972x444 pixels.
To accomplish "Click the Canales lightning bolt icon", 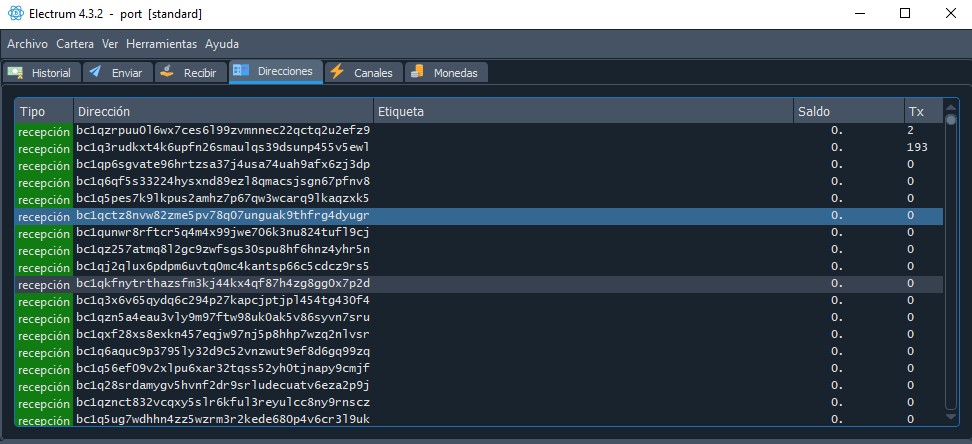I will [x=337, y=71].
